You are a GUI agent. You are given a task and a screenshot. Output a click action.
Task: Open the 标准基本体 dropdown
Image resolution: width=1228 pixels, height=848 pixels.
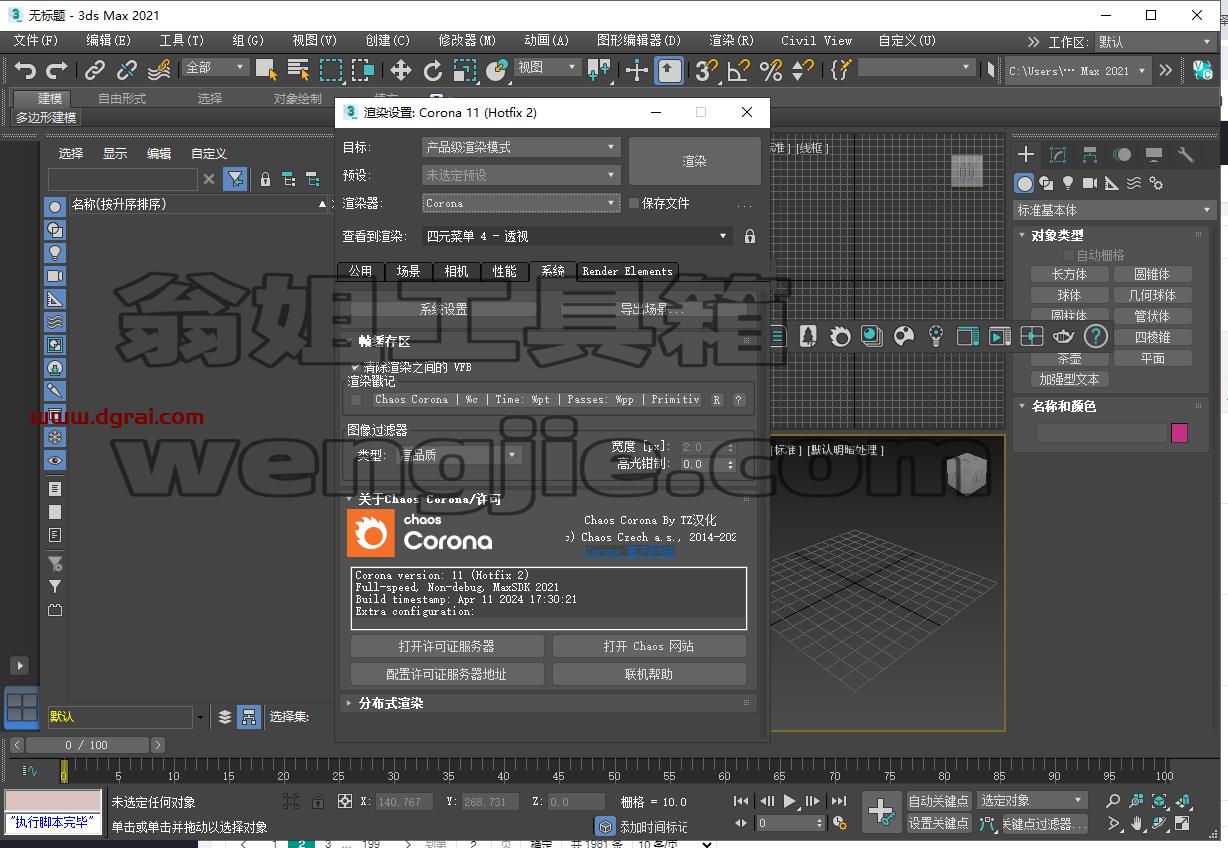click(1113, 210)
